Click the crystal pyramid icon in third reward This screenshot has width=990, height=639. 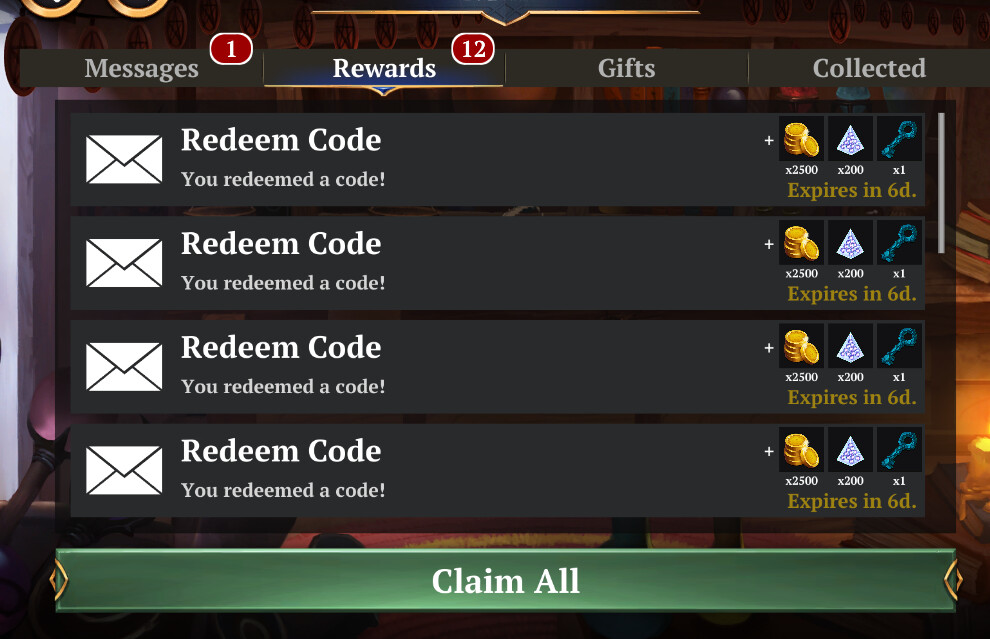coord(850,346)
